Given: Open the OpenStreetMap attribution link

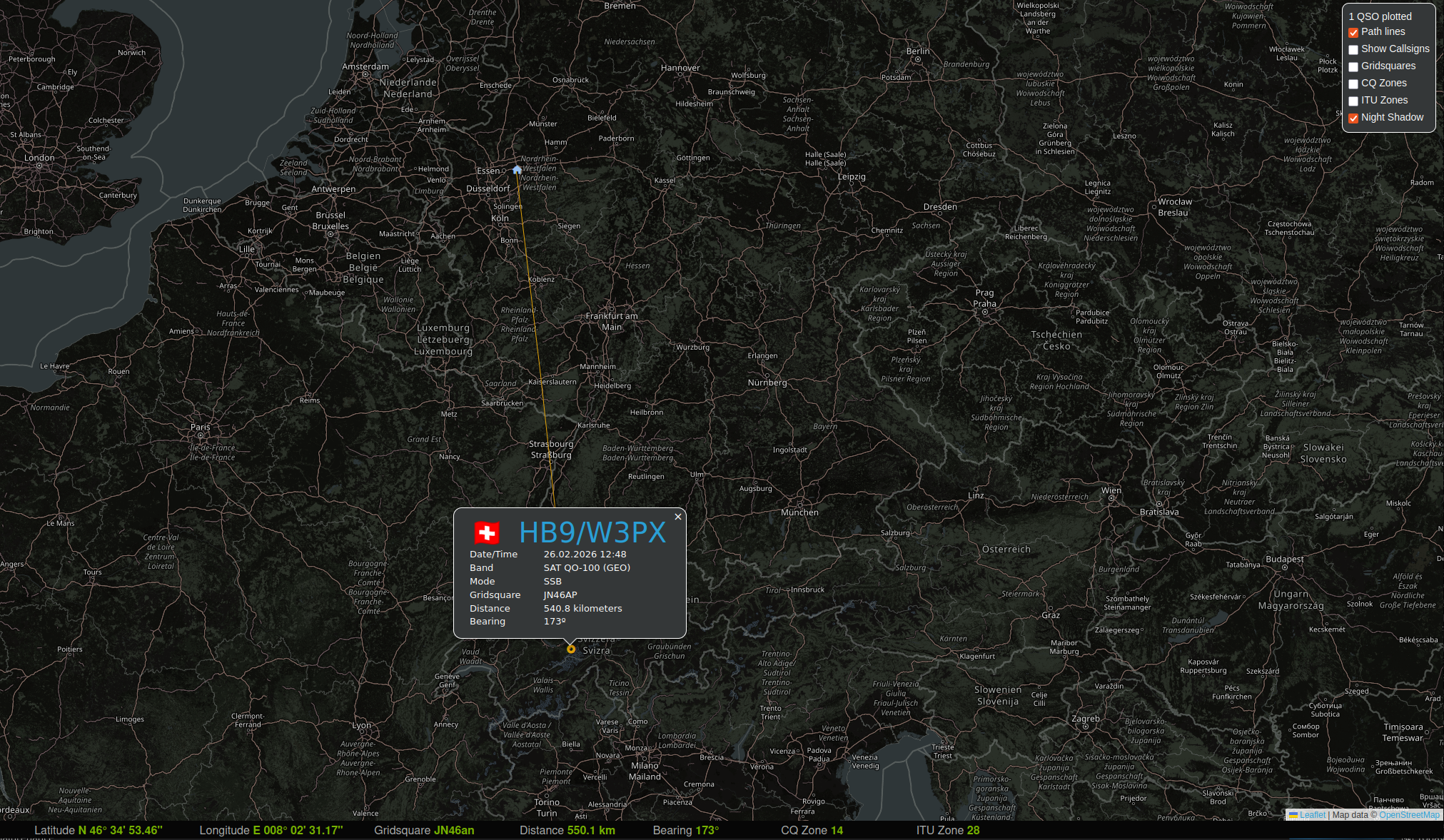Looking at the screenshot, I should point(1408,814).
